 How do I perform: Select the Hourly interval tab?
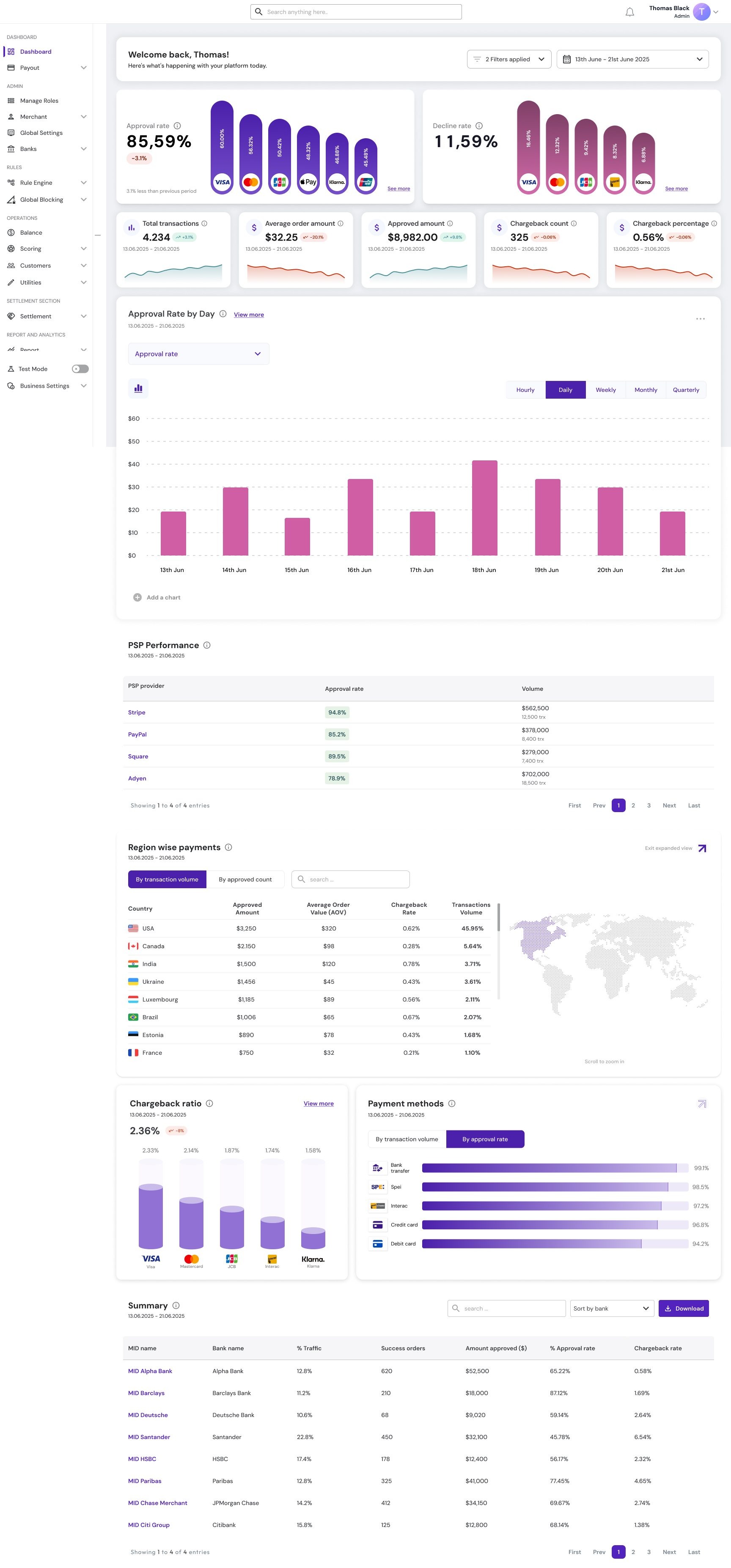(x=526, y=390)
